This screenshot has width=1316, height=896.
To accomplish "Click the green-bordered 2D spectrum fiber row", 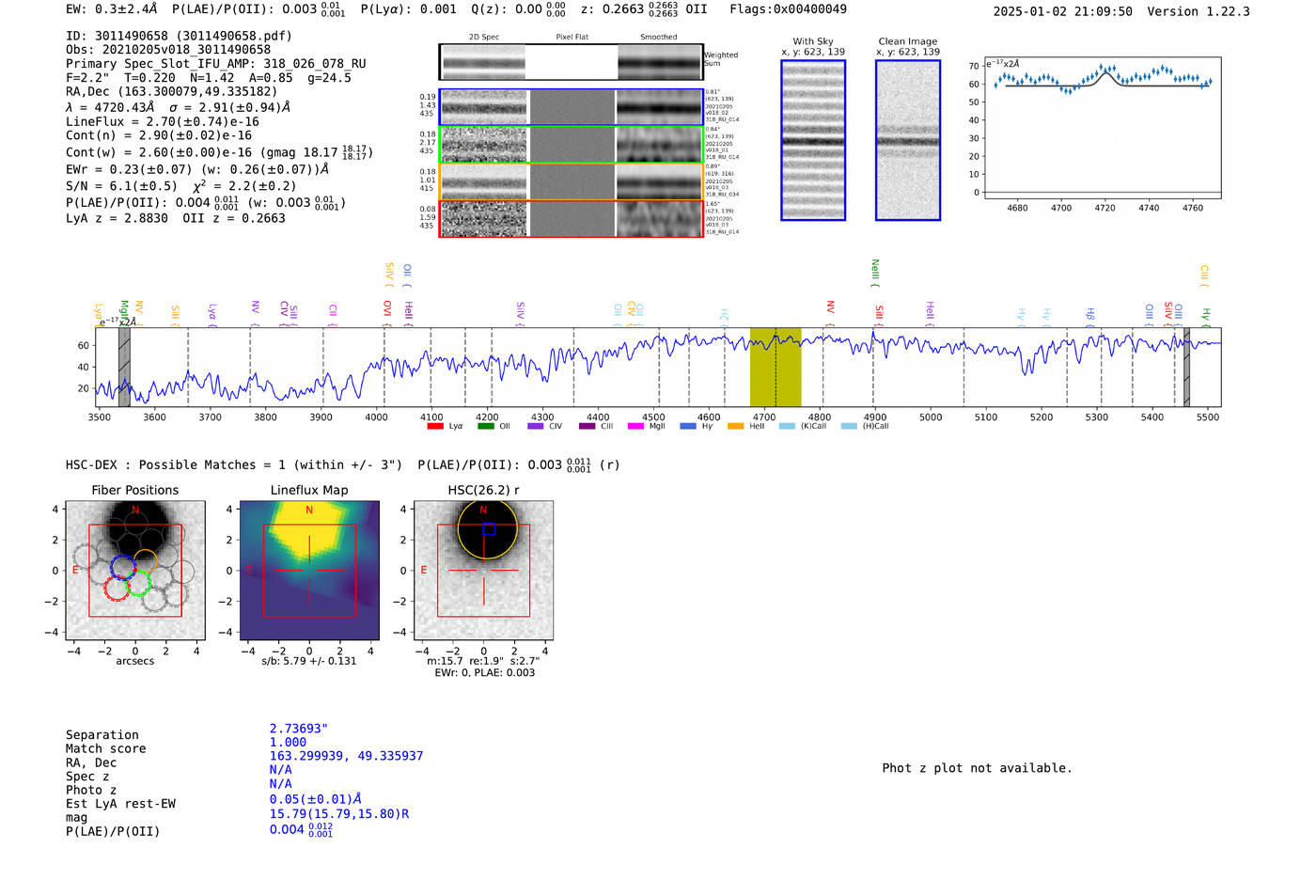I will point(571,144).
